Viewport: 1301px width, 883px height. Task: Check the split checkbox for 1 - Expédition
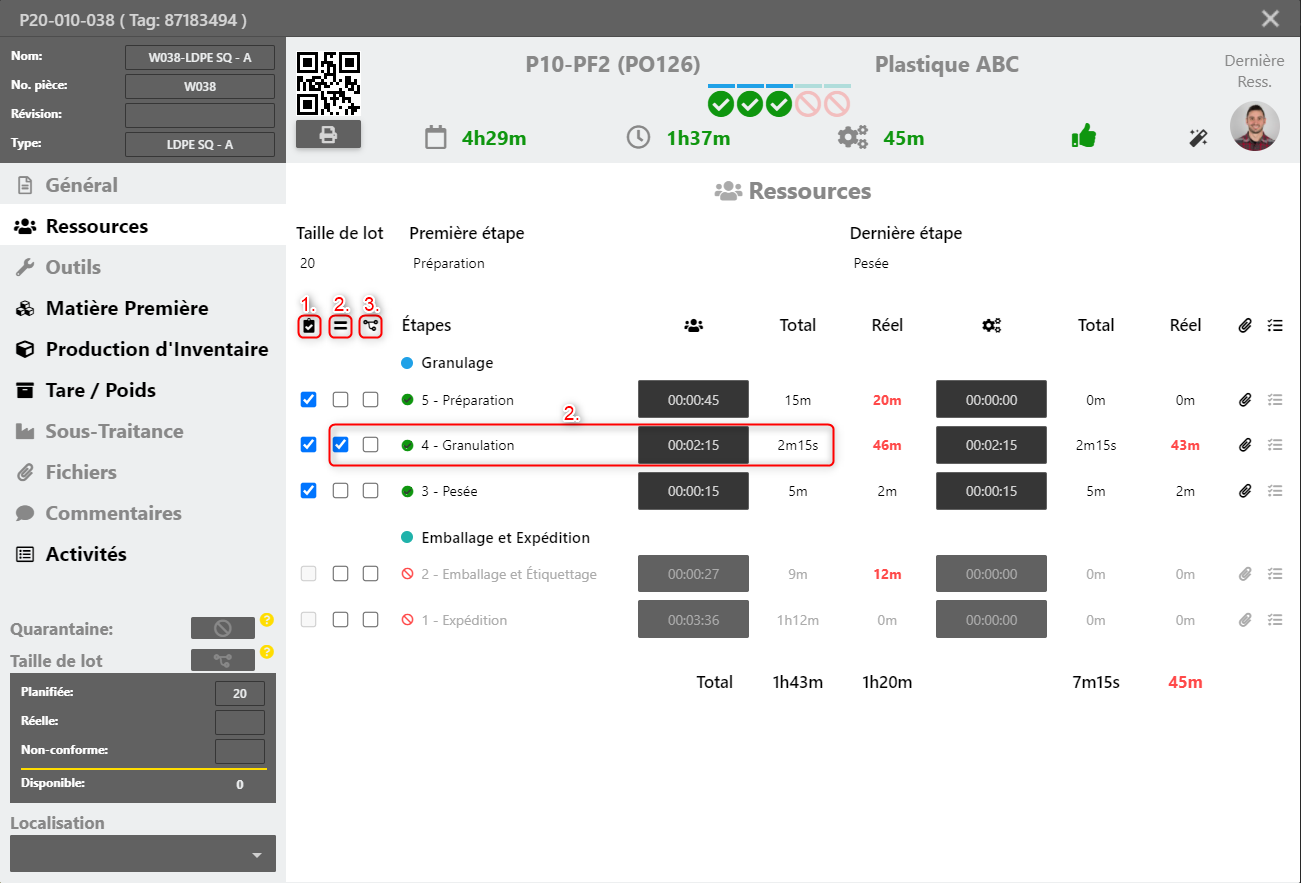[370, 619]
